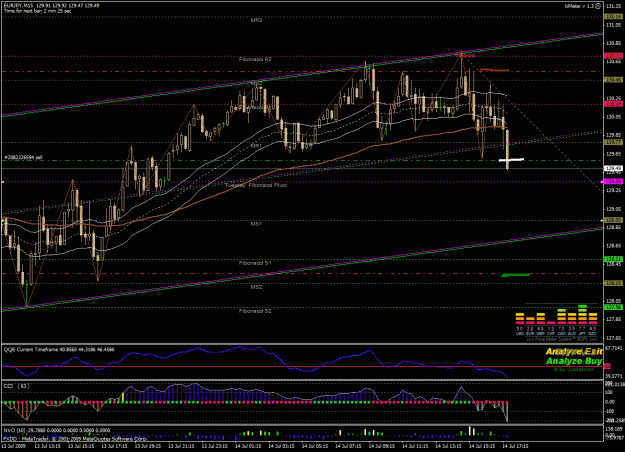Click the current price 129.49 axis tag

(613, 169)
